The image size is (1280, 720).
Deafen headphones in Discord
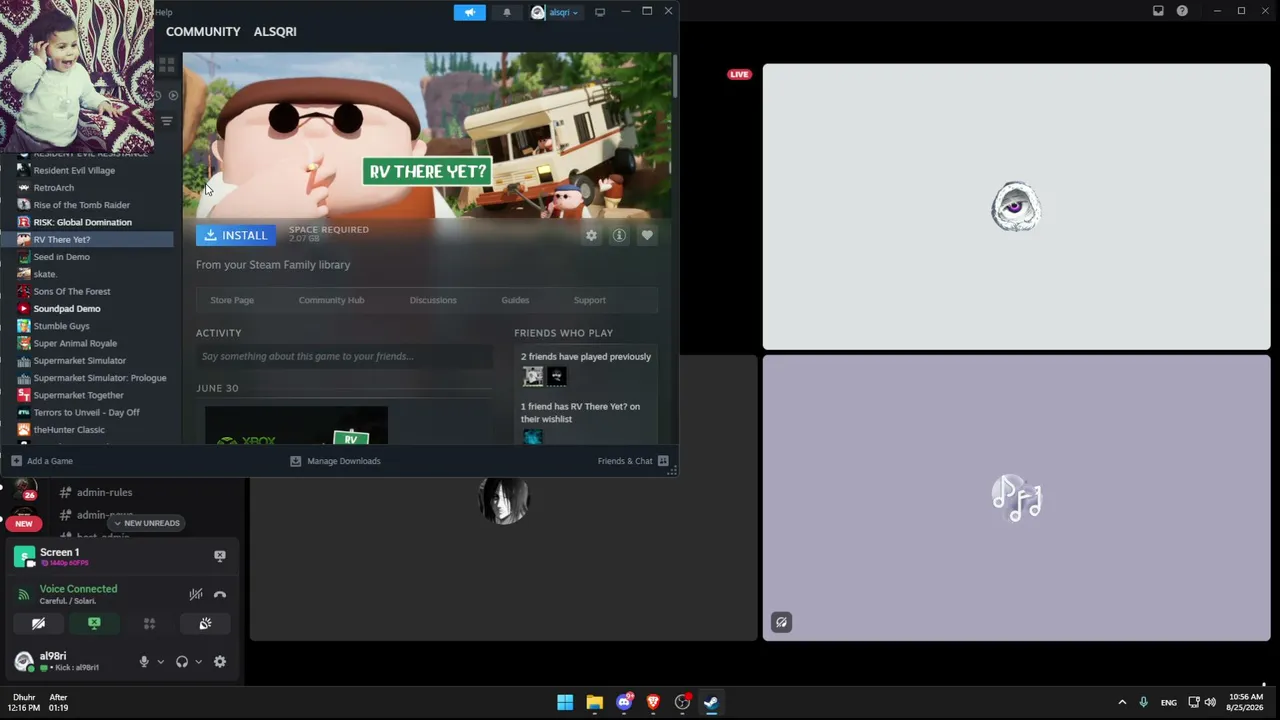[x=182, y=661]
